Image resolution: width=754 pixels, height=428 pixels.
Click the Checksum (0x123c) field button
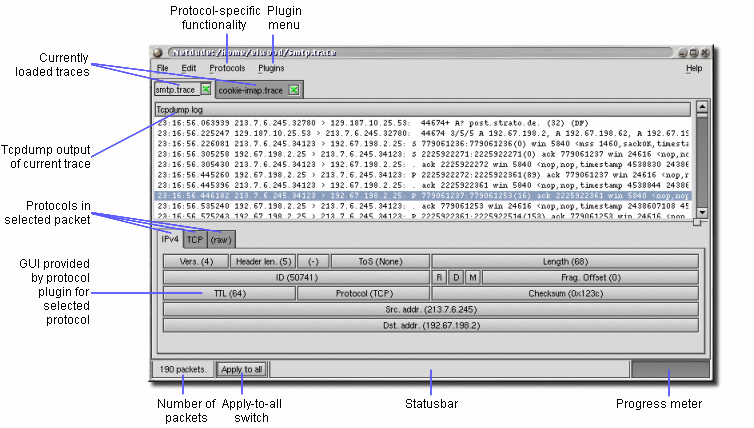point(563,294)
